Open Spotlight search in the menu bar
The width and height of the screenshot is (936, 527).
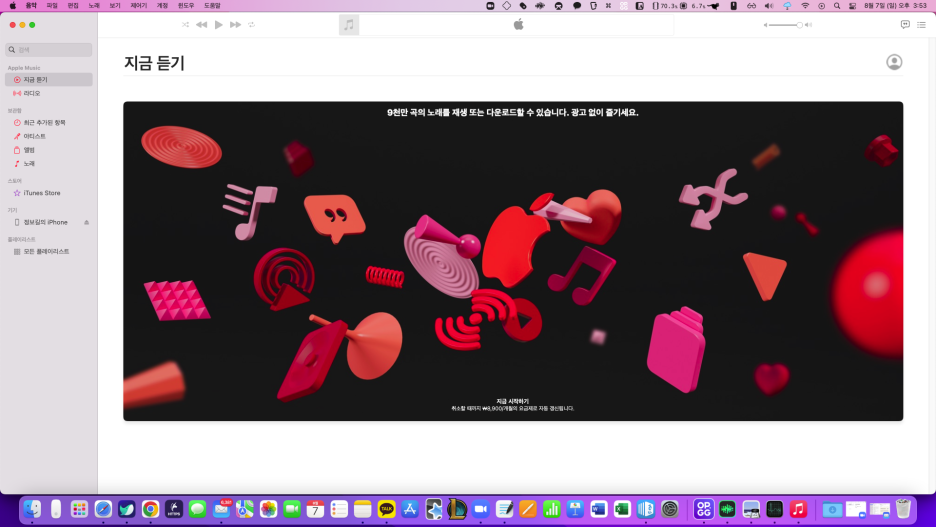click(x=837, y=5)
